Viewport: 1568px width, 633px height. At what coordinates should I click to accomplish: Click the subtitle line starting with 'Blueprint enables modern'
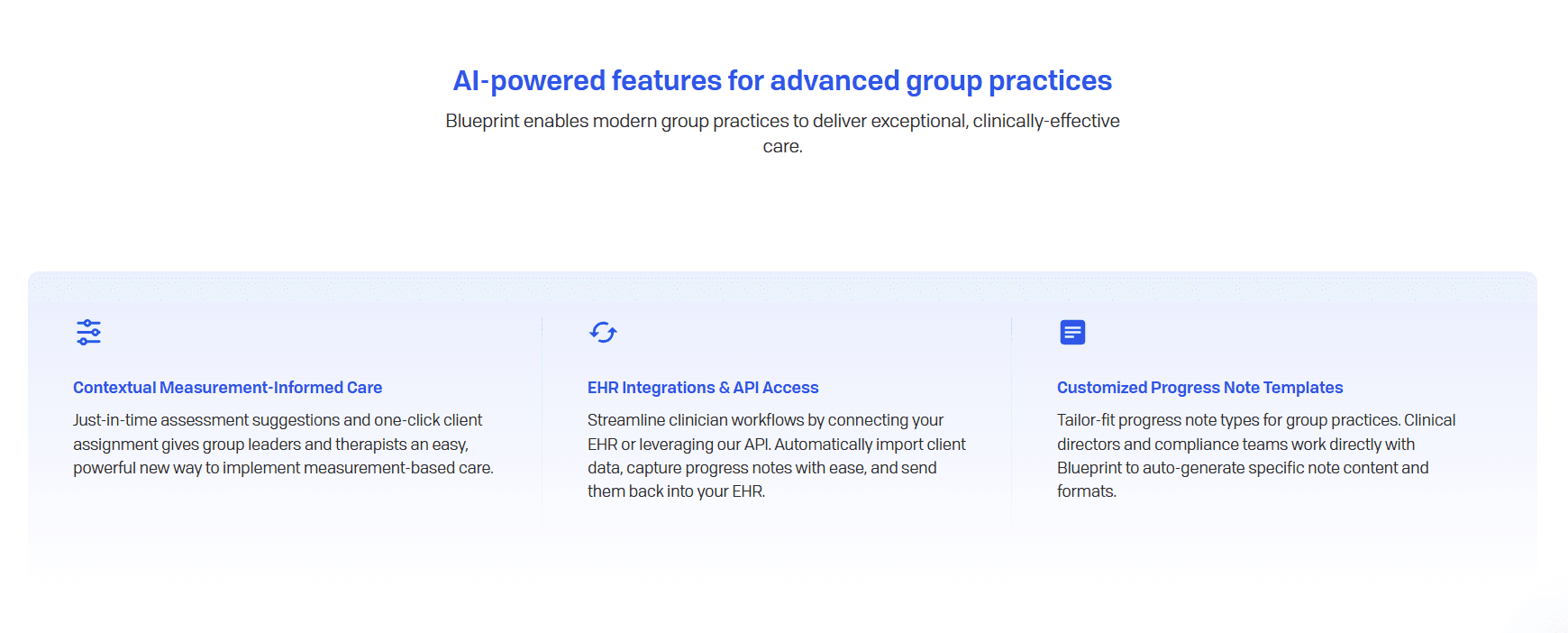point(782,121)
